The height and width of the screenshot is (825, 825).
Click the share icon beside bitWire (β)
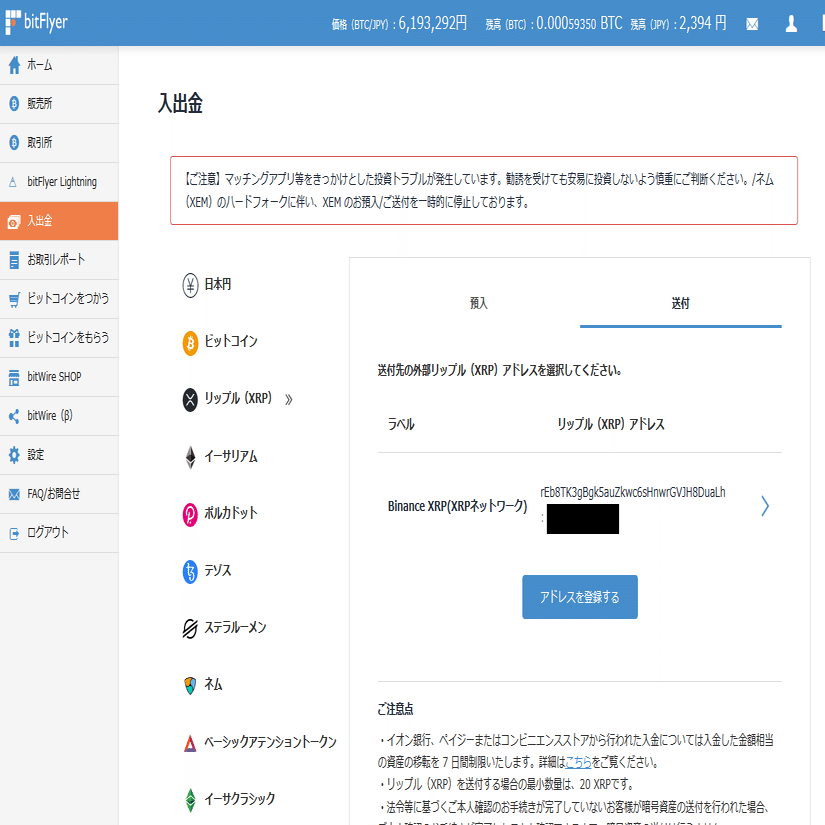pos(14,416)
